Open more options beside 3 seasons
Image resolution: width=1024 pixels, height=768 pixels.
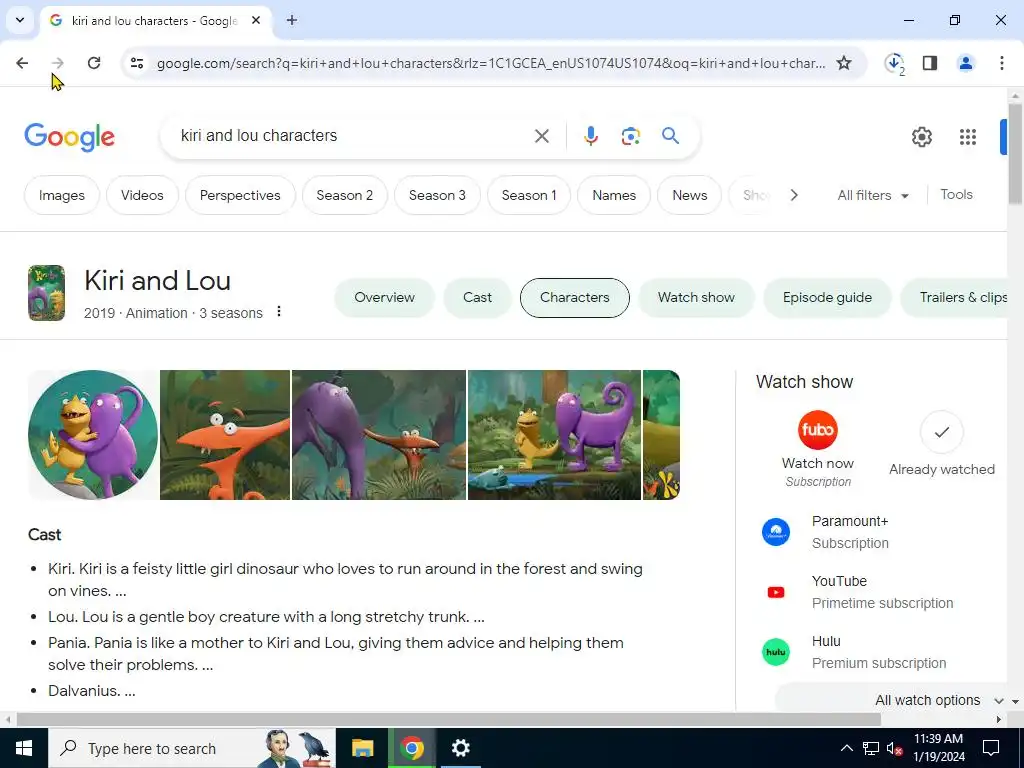279,312
